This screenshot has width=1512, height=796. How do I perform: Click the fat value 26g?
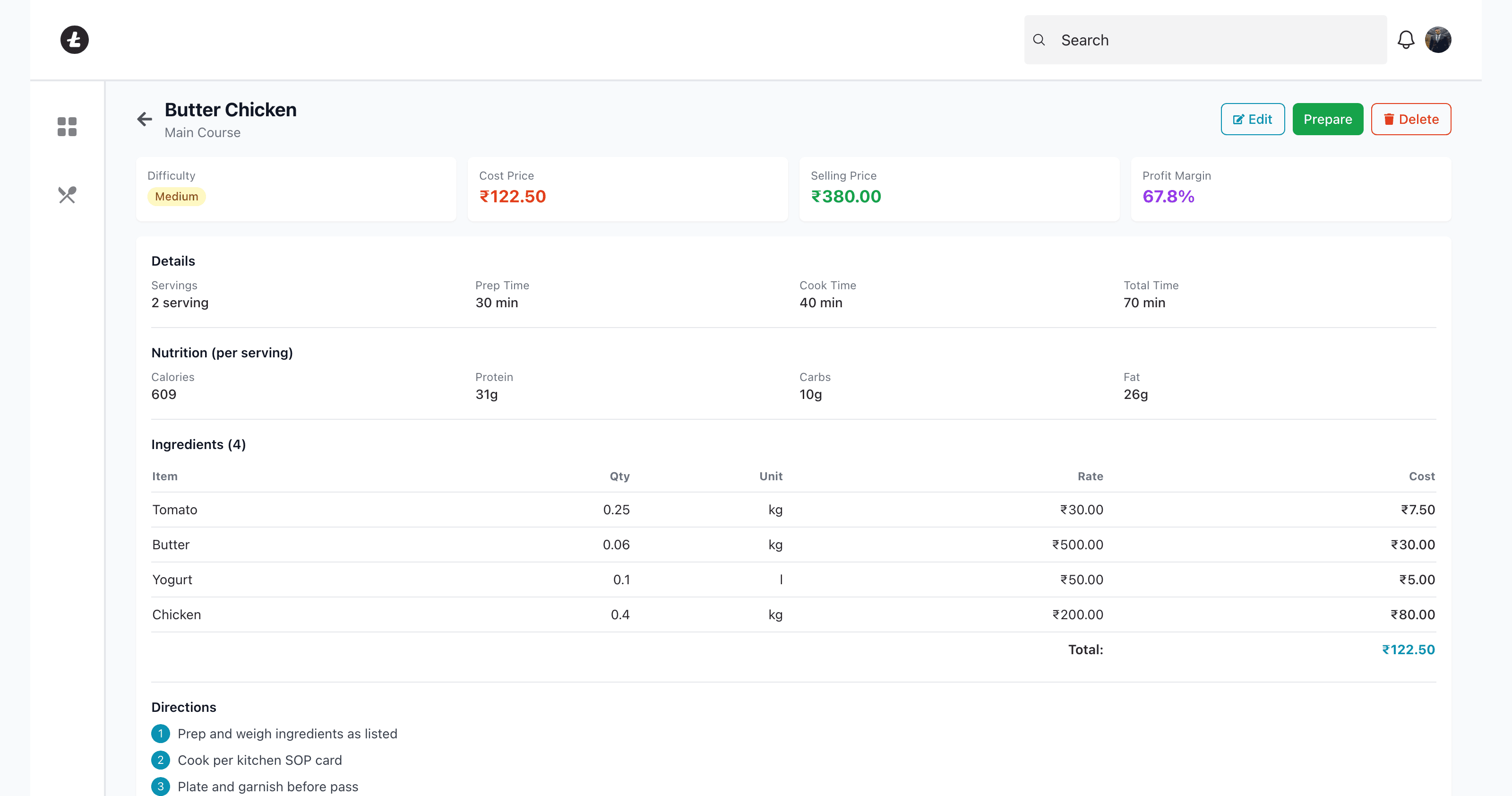click(x=1136, y=395)
